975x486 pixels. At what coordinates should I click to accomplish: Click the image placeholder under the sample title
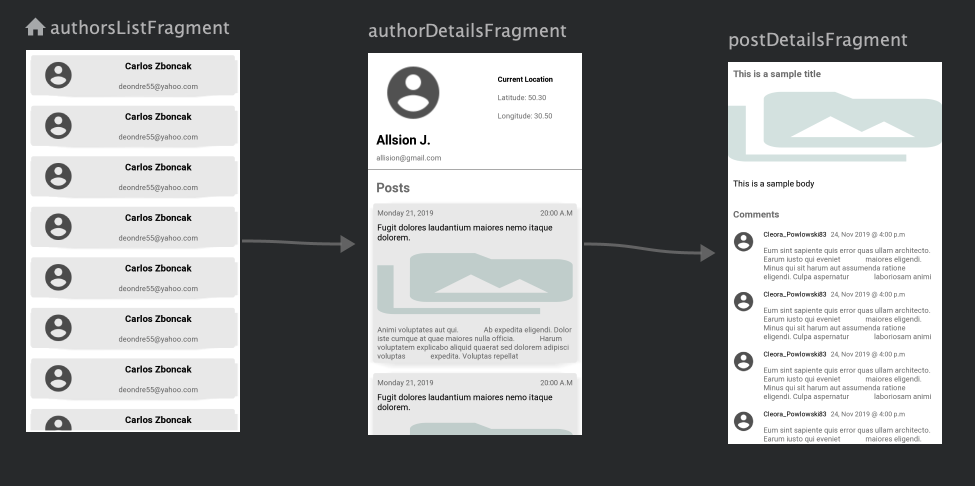click(835, 127)
